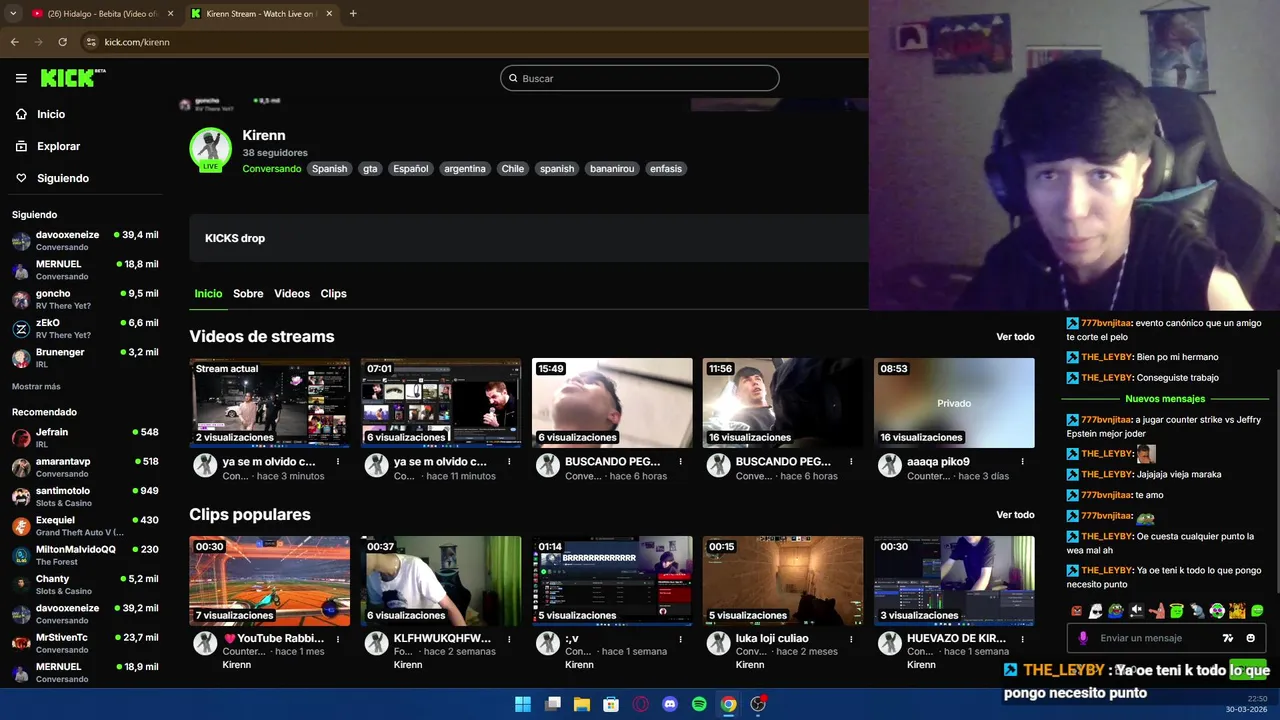Open the smiley emoji picker in chat
The image size is (1280, 720).
pos(1251,638)
